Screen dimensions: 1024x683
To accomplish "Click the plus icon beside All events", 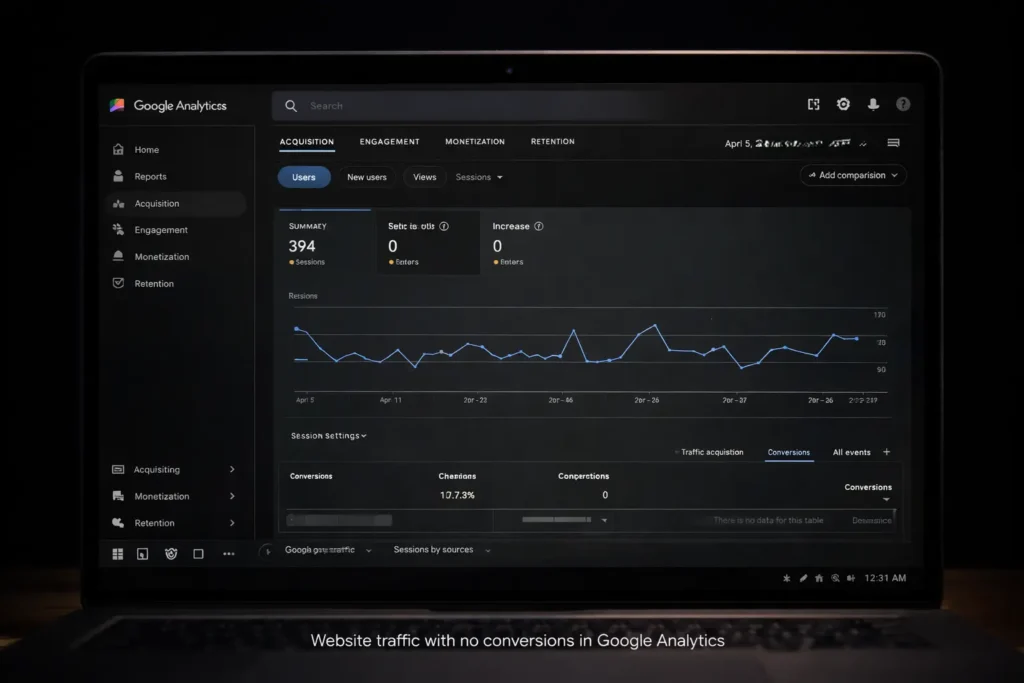I will [887, 453].
